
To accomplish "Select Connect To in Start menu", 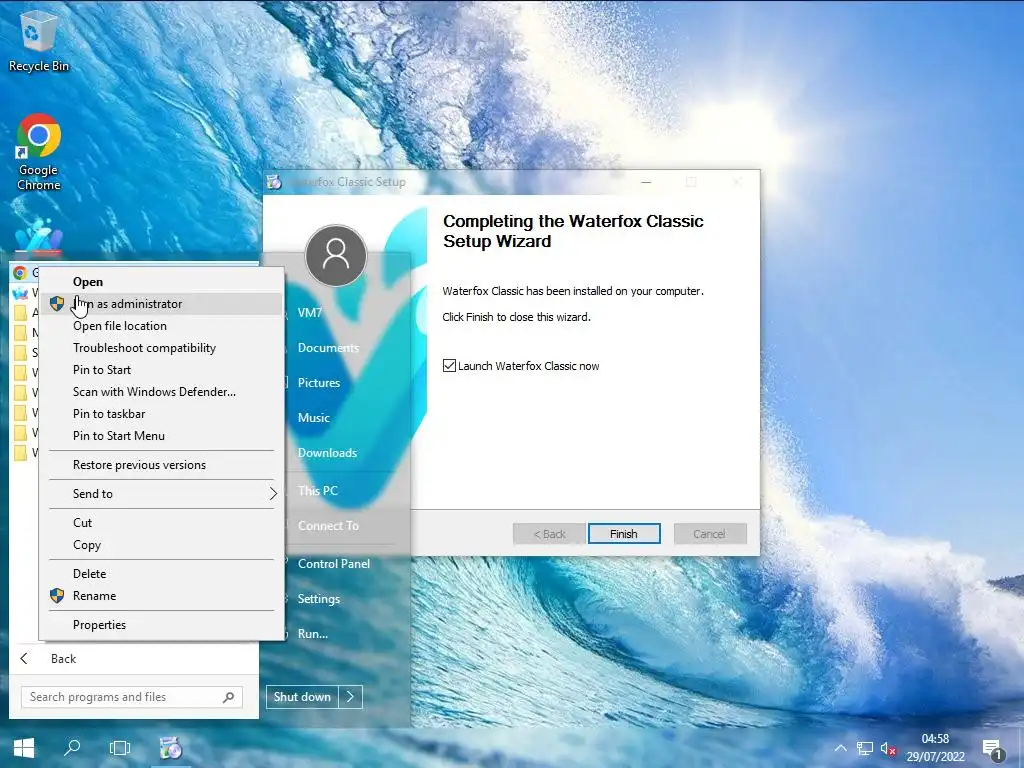I will [x=328, y=526].
